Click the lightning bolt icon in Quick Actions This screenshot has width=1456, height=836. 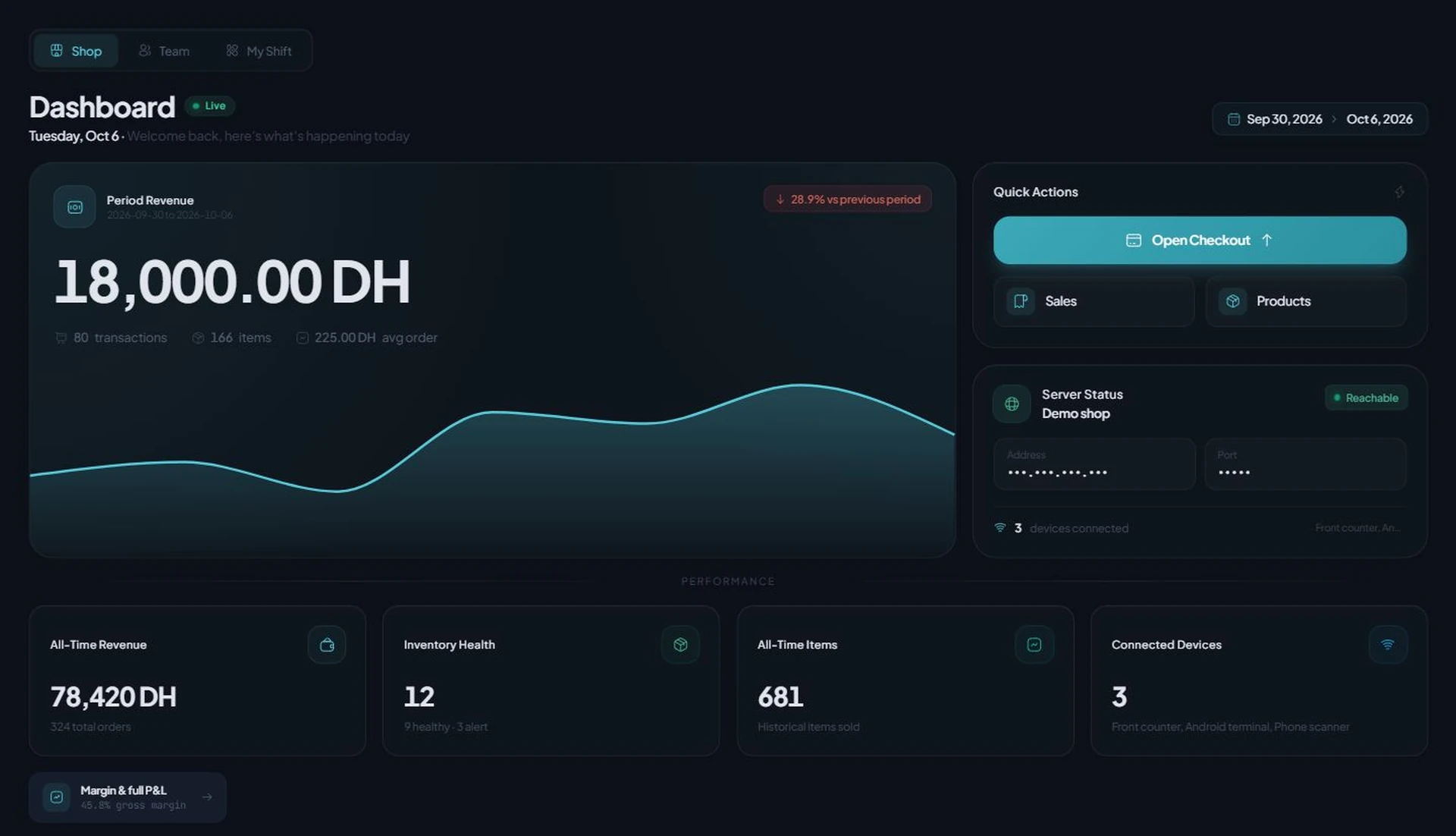pyautogui.click(x=1400, y=192)
